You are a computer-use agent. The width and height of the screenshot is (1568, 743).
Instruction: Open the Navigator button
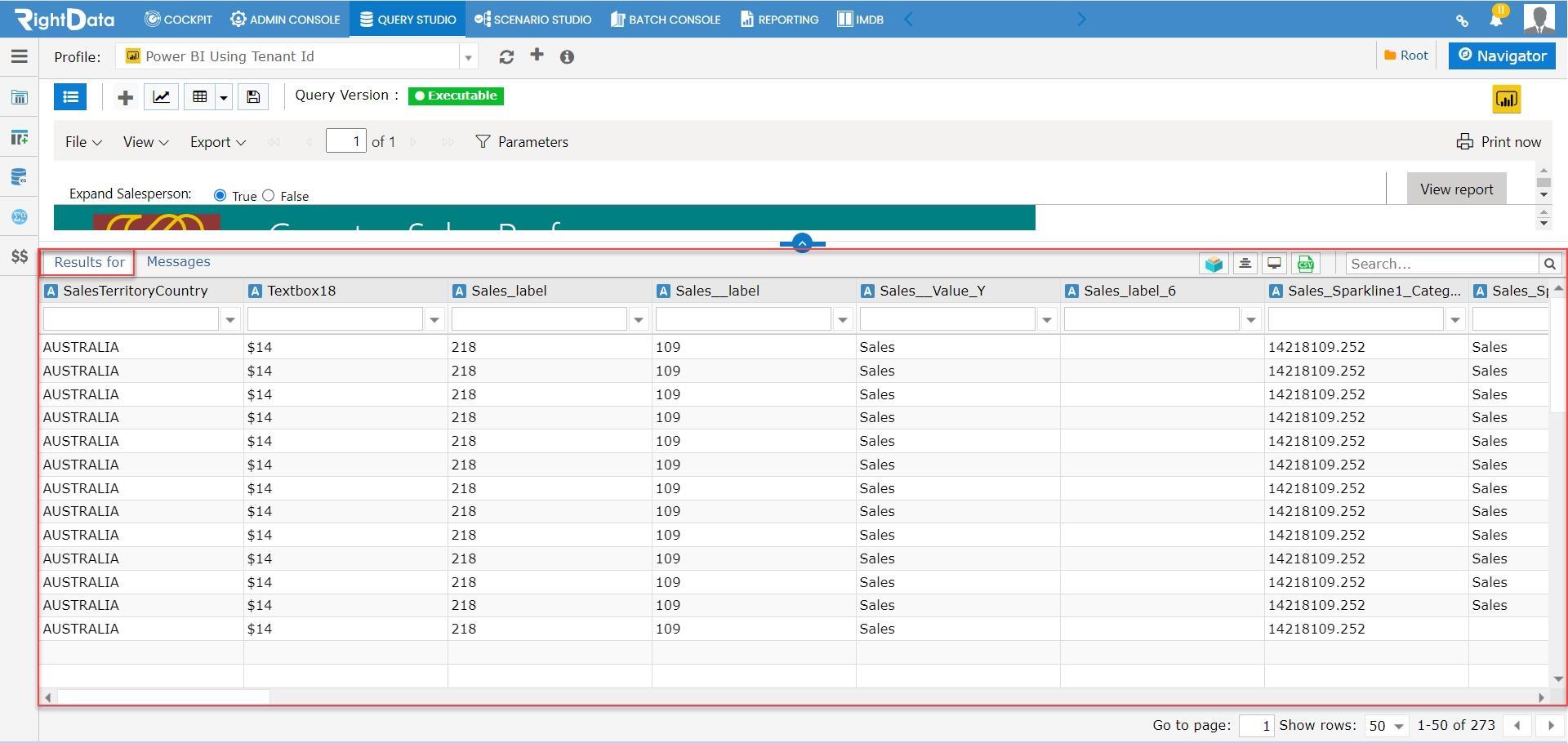click(1502, 56)
